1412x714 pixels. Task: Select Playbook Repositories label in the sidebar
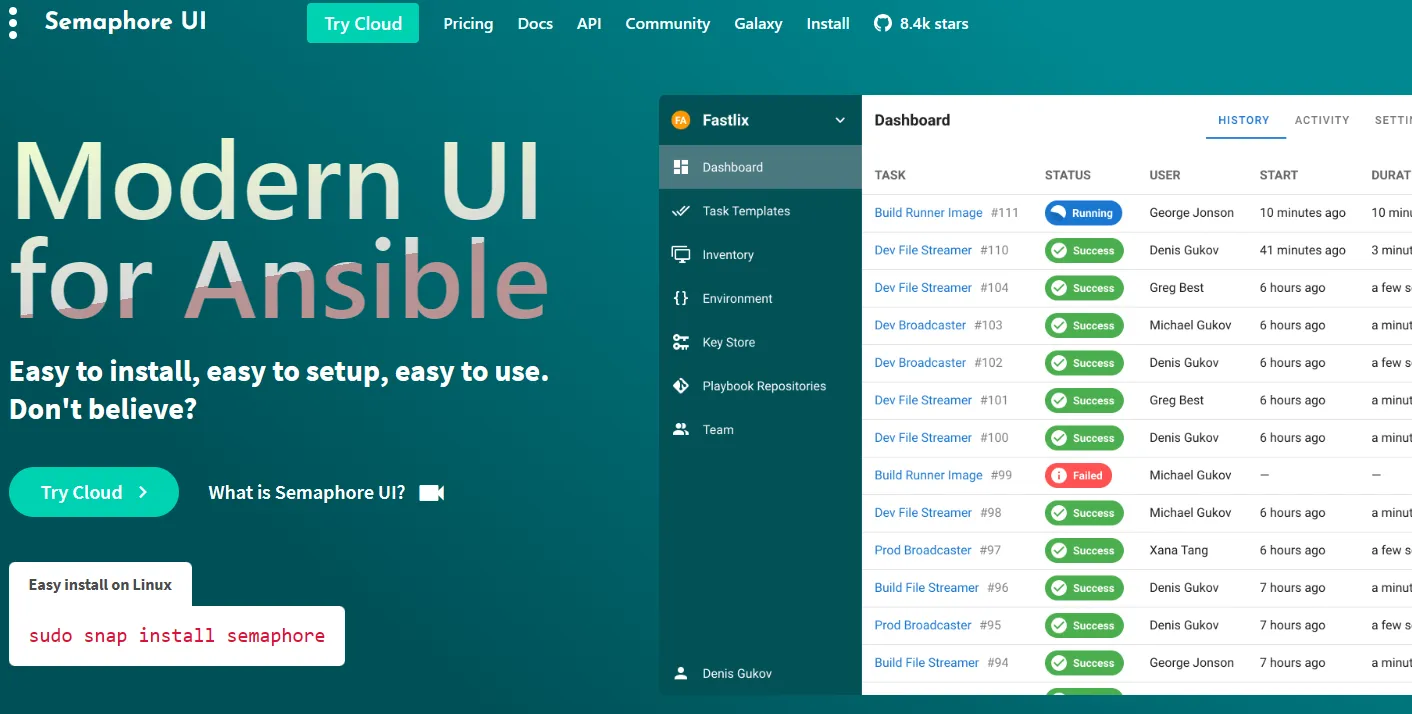click(764, 386)
